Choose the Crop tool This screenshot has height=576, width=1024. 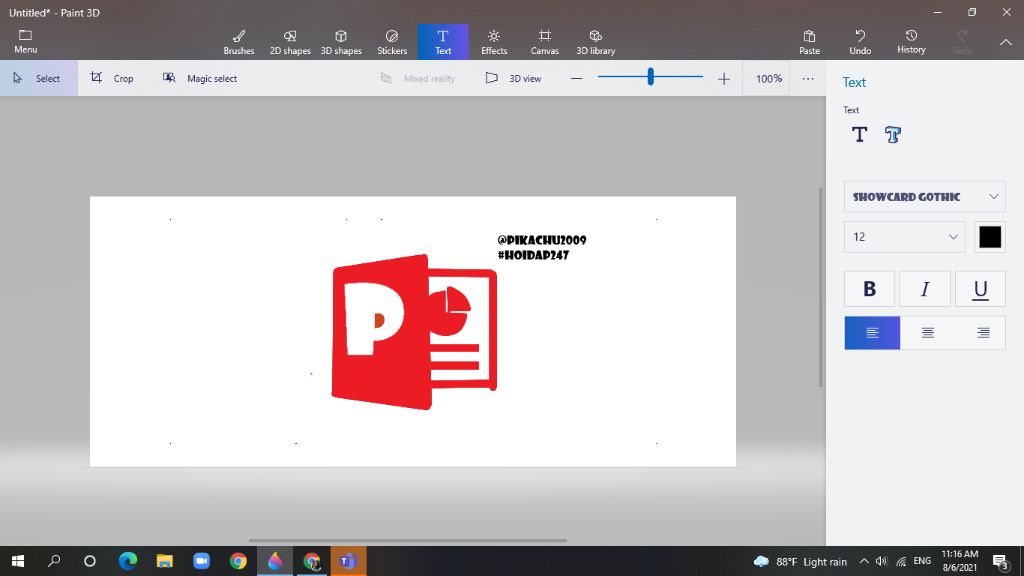pos(112,78)
